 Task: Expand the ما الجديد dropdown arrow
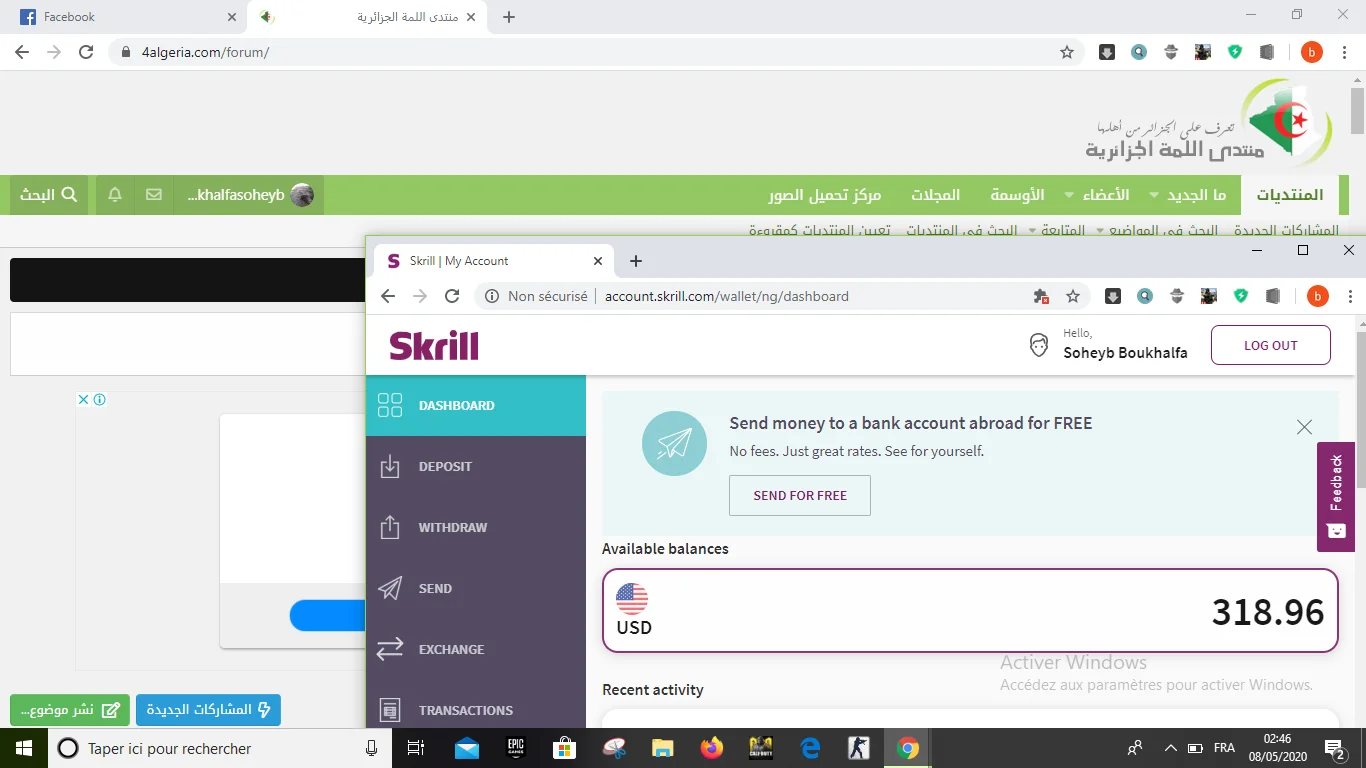click(x=1155, y=195)
